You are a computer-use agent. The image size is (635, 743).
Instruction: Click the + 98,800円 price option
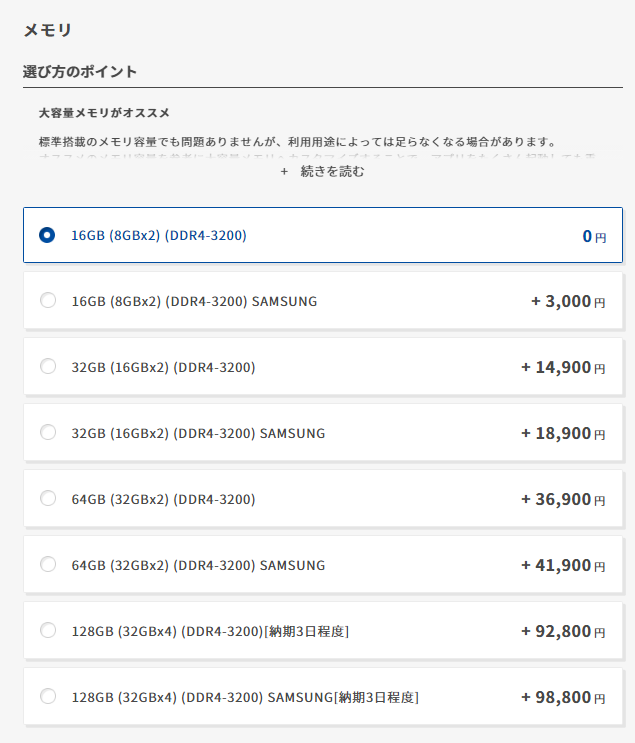tap(562, 697)
